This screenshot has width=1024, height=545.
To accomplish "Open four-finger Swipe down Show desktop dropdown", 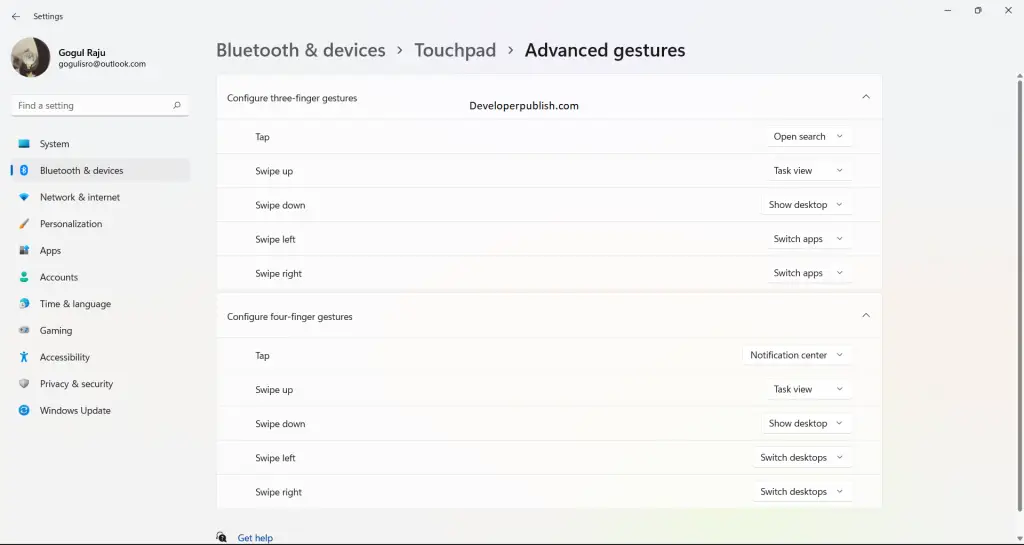I will click(806, 423).
